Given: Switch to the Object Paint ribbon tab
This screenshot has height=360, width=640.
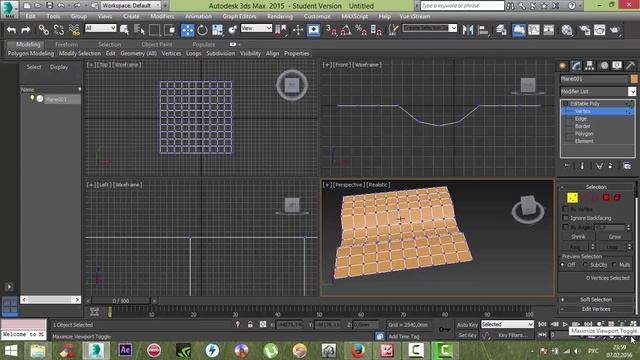Looking at the screenshot, I should point(157,44).
